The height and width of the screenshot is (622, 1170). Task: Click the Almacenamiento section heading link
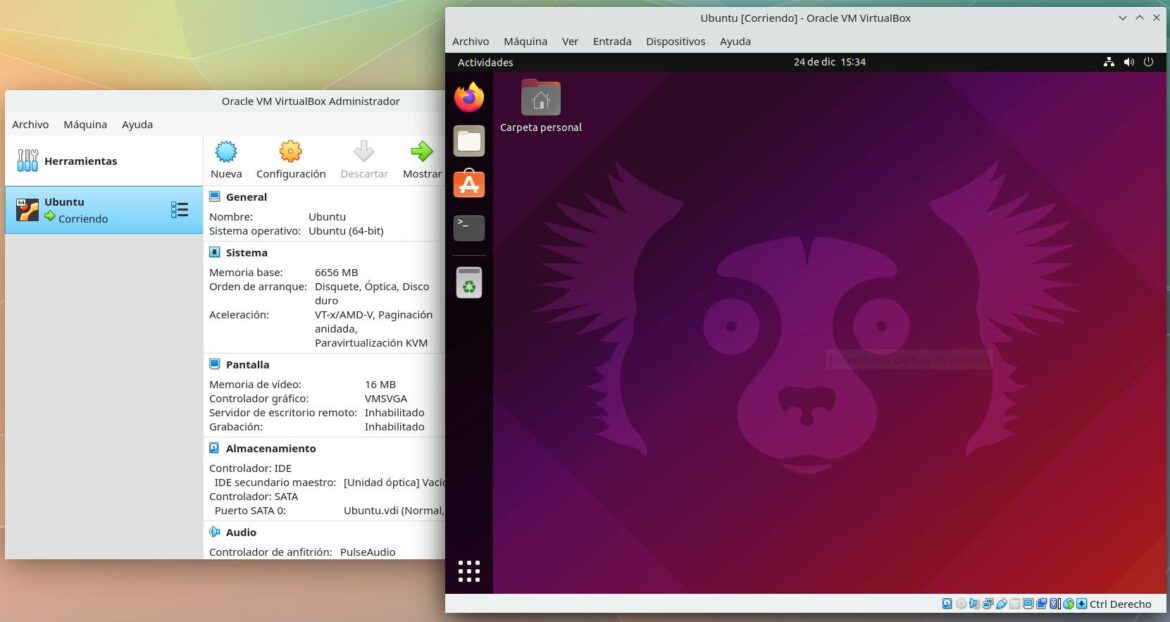[x=271, y=448]
